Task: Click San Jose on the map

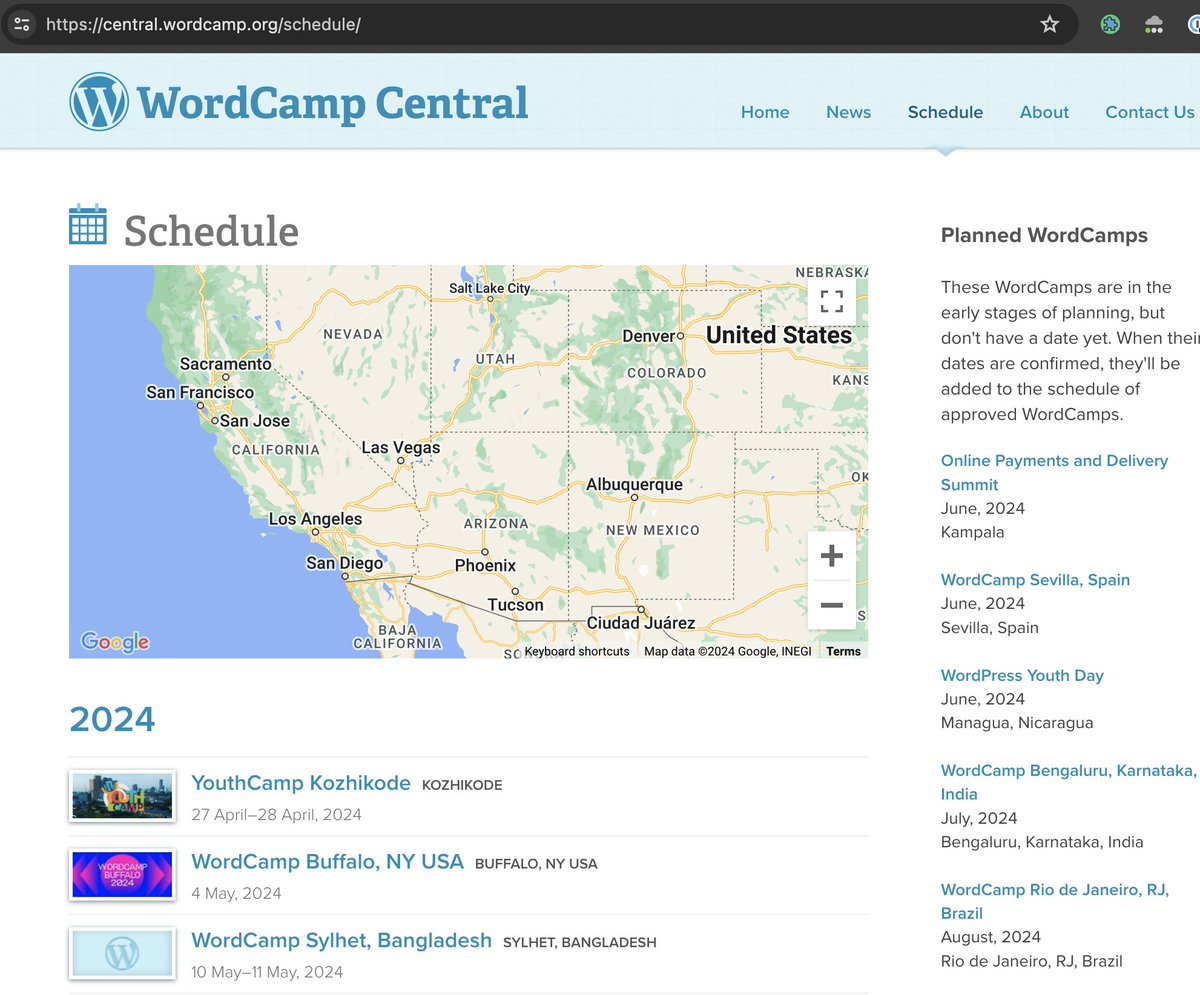Action: click(254, 421)
